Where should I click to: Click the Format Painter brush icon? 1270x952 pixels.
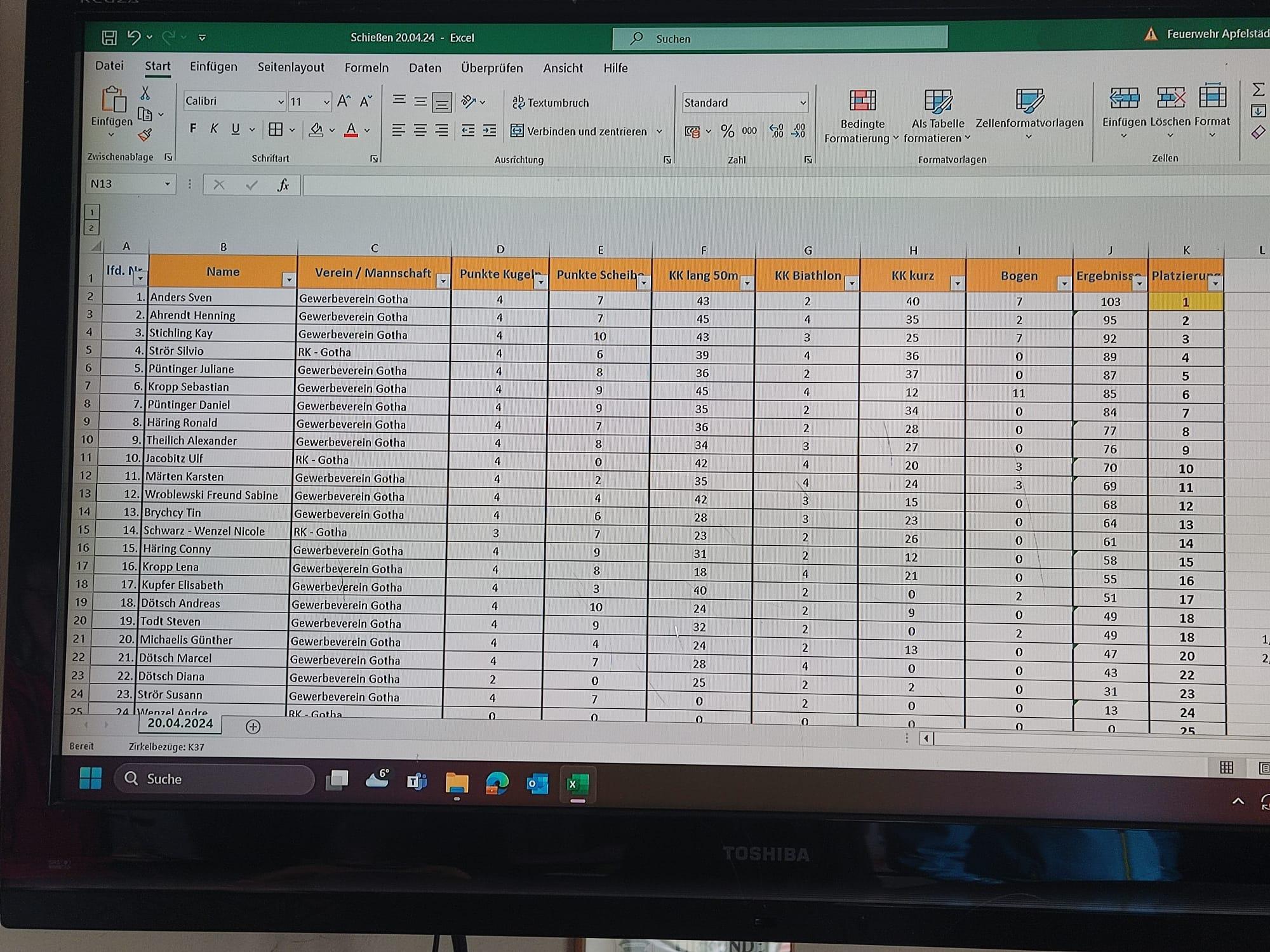145,135
